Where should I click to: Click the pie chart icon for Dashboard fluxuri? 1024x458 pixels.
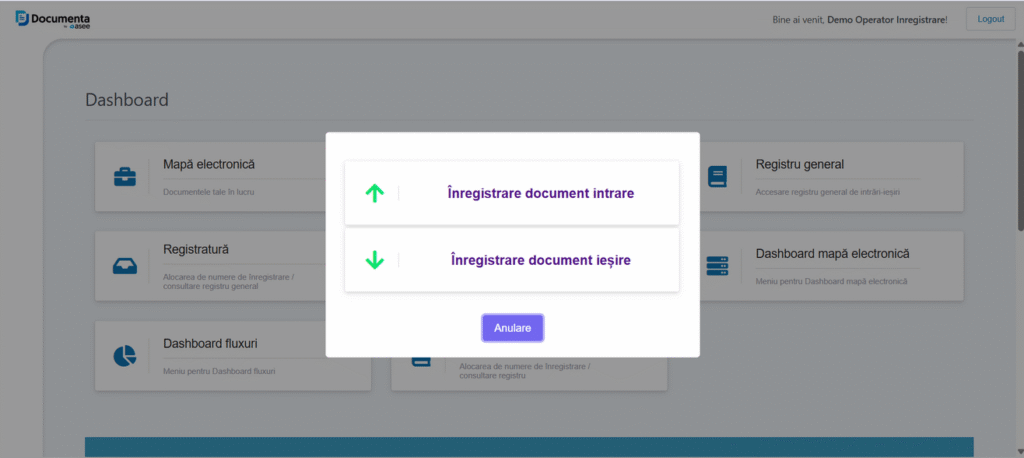coord(125,356)
